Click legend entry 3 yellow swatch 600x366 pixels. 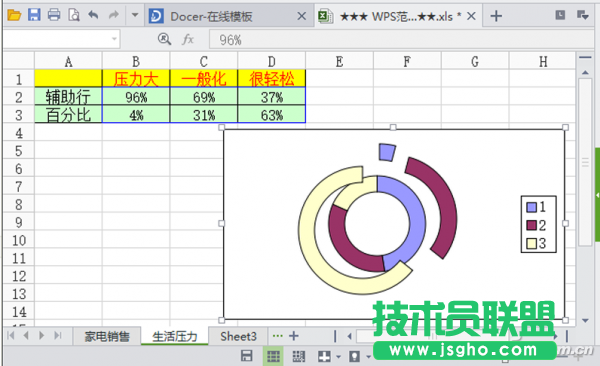click(532, 243)
